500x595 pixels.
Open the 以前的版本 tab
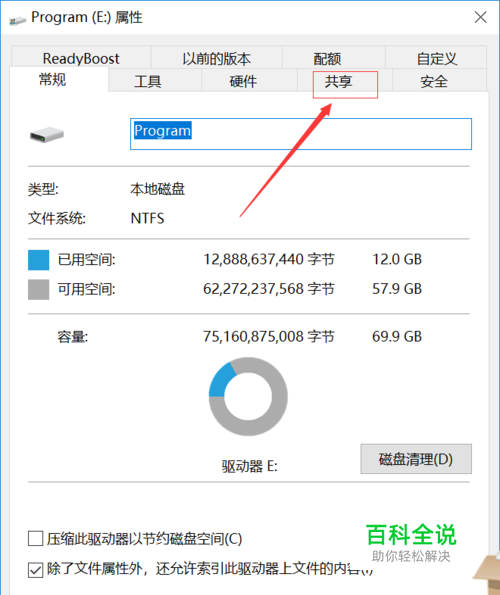[x=217, y=58]
